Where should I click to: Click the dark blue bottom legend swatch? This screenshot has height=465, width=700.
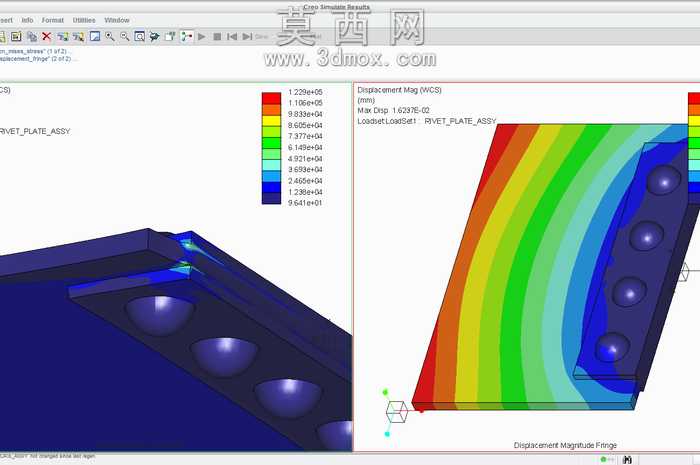pyautogui.click(x=271, y=198)
